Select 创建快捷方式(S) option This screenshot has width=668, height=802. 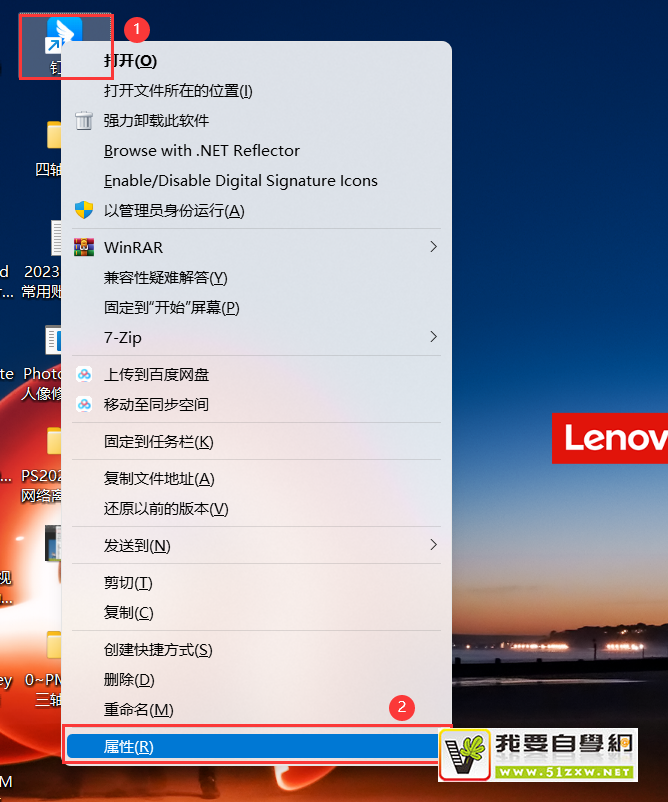coord(158,650)
